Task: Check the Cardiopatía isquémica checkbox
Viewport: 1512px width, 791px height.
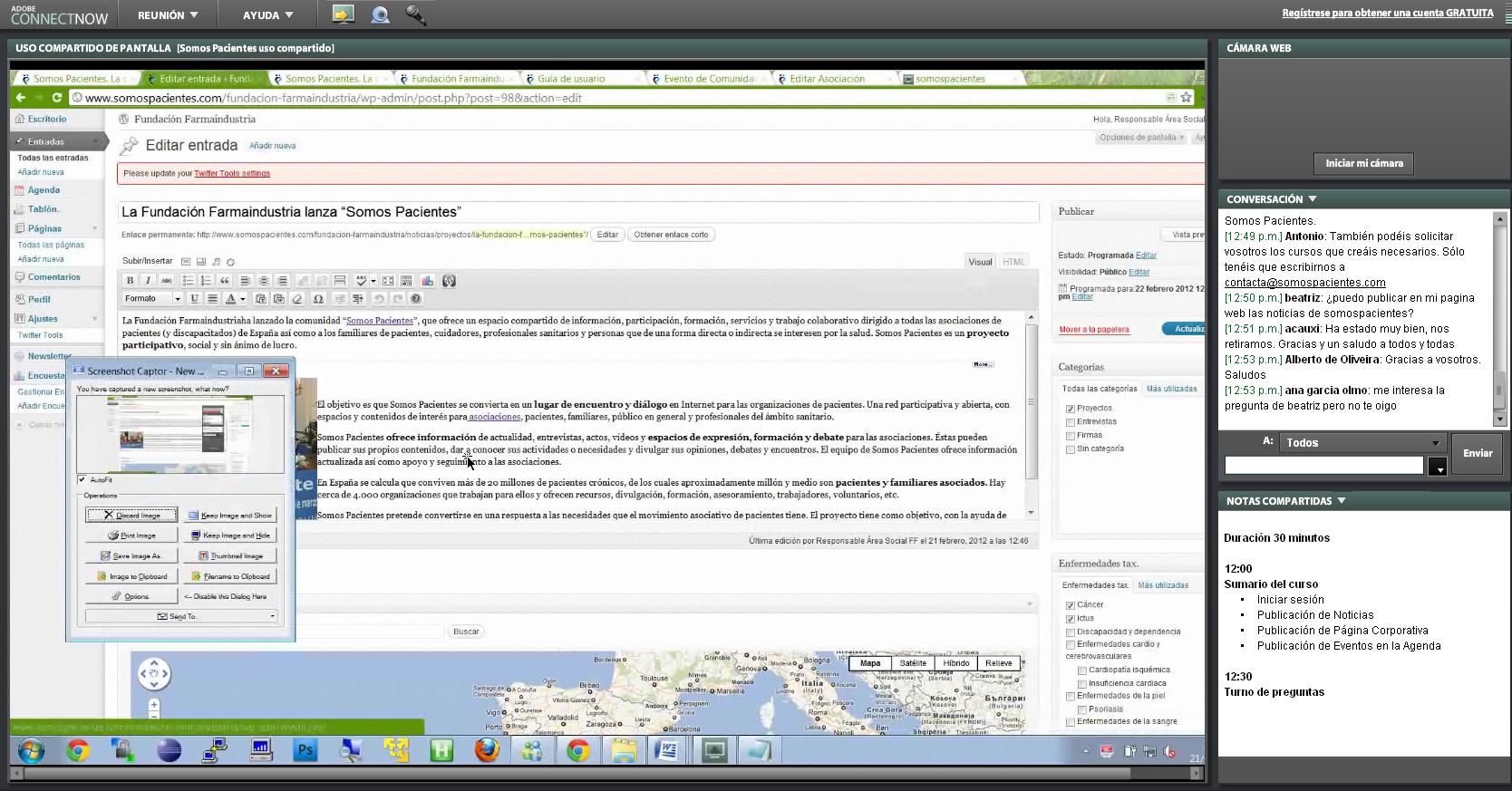Action: pos(1082,670)
